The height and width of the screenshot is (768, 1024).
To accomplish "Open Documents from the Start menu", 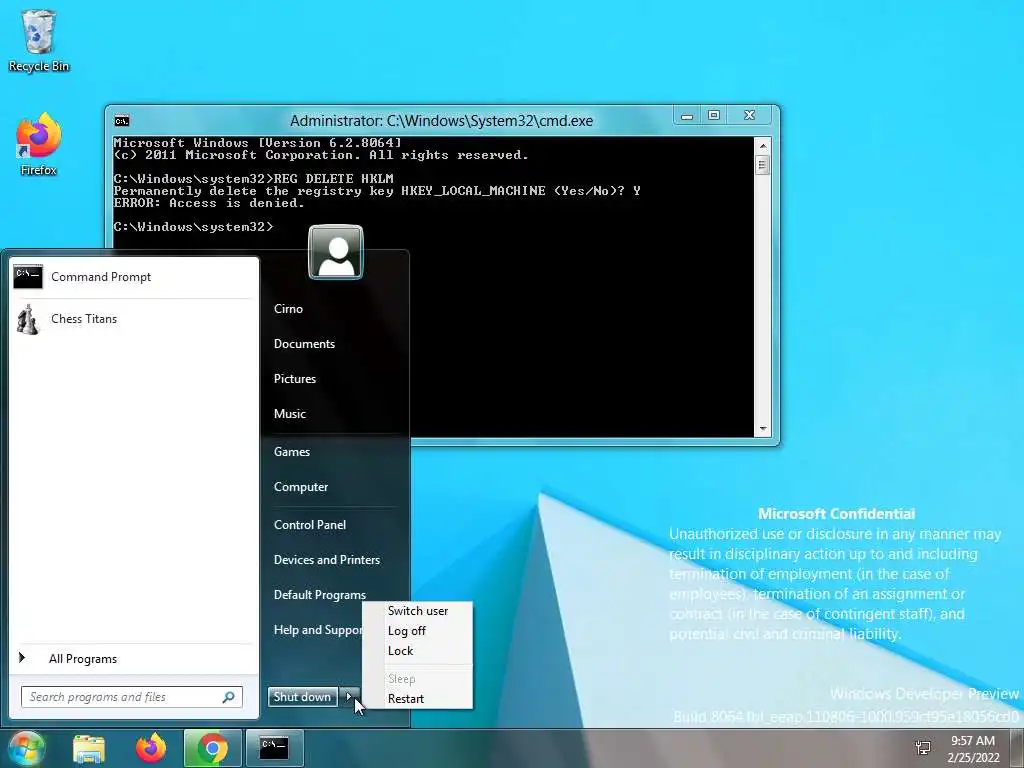I will 304,344.
